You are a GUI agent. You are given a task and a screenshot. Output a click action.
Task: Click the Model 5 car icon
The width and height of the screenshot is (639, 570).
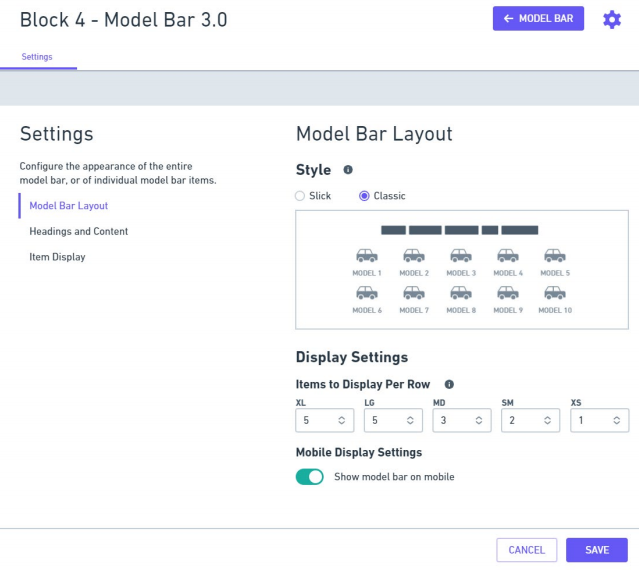(554, 256)
